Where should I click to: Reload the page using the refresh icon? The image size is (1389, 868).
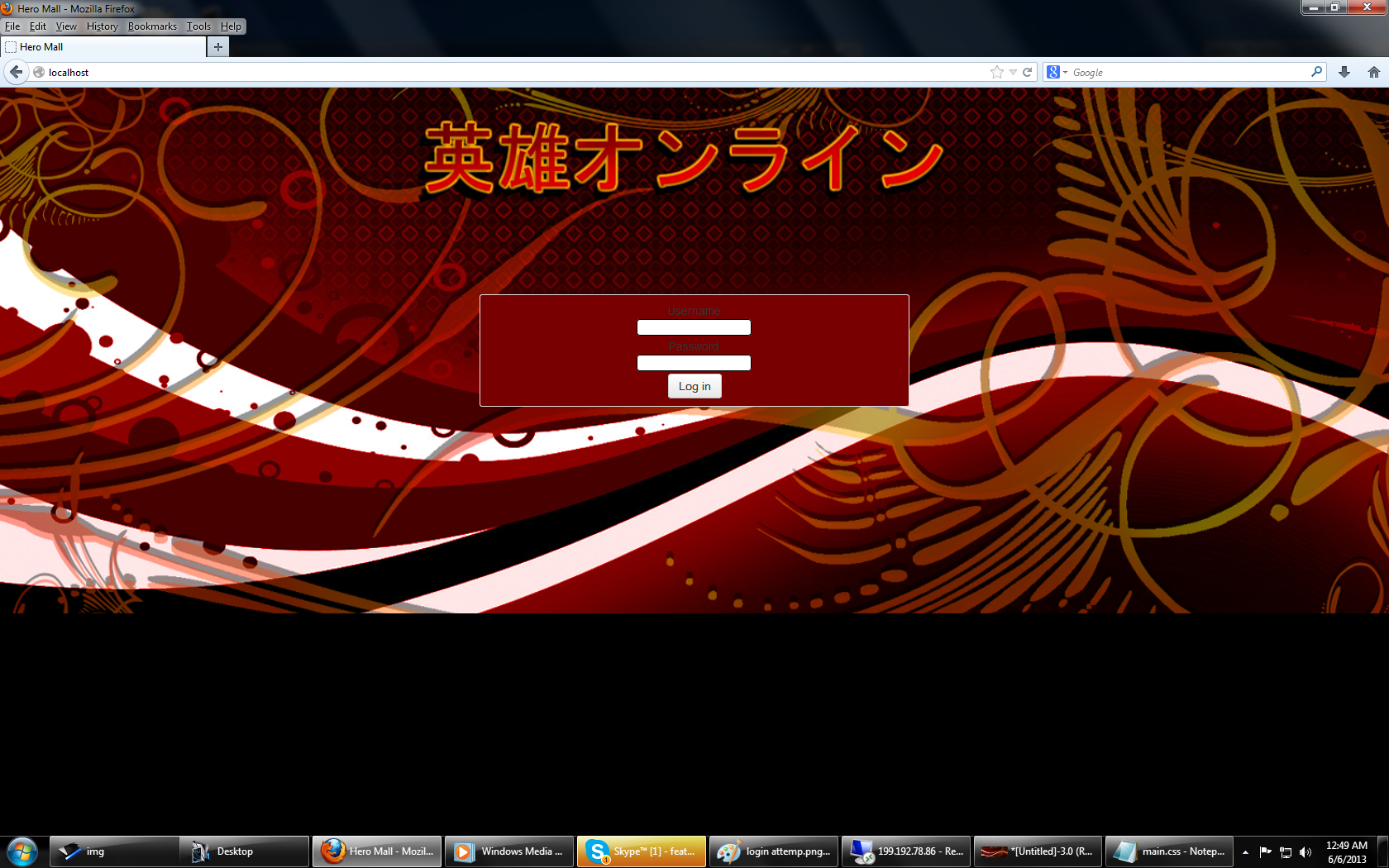[1028, 72]
